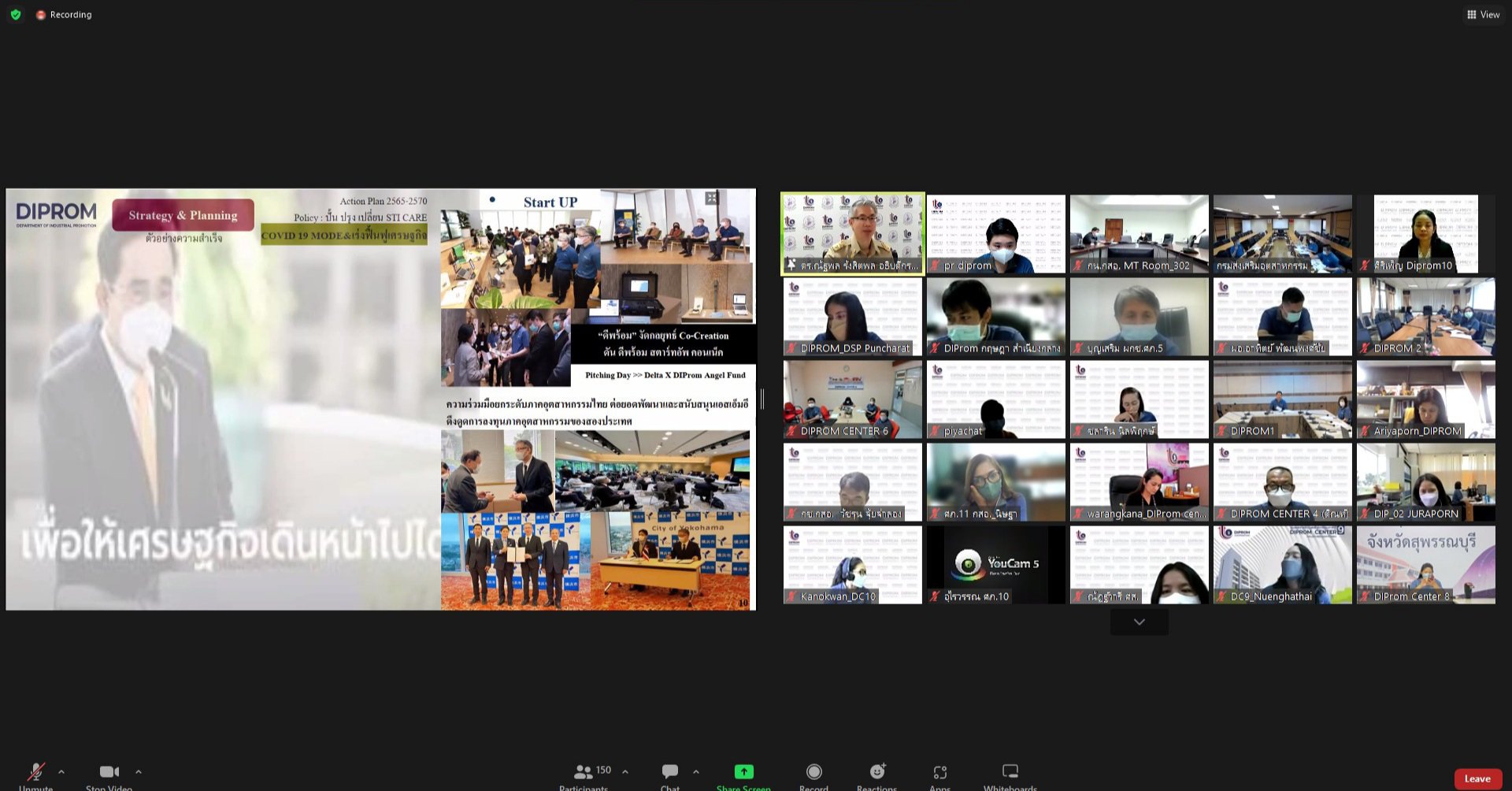Select the DC9_Nuenghathai video tile
Viewport: 1512px width, 791px height.
[1282, 565]
